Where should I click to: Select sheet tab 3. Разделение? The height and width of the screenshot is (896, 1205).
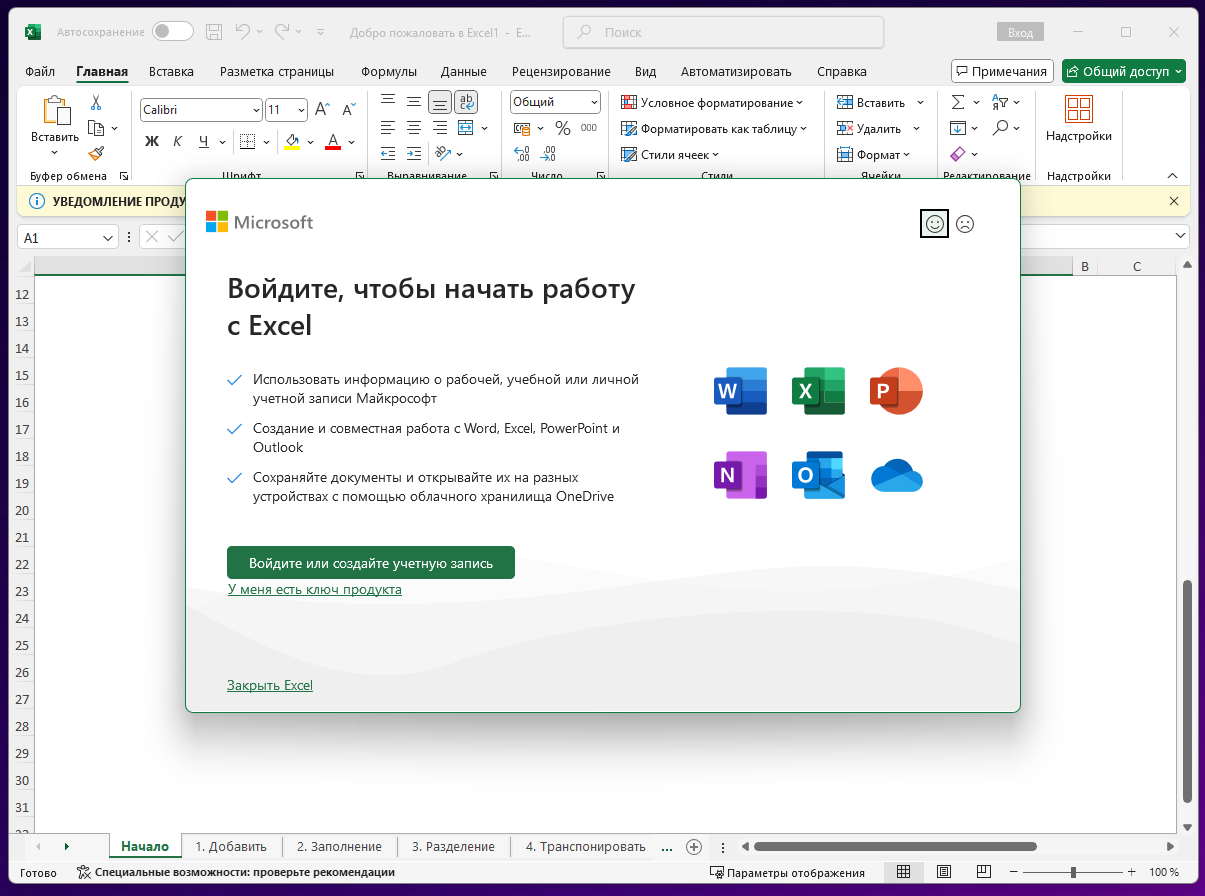coord(453,846)
